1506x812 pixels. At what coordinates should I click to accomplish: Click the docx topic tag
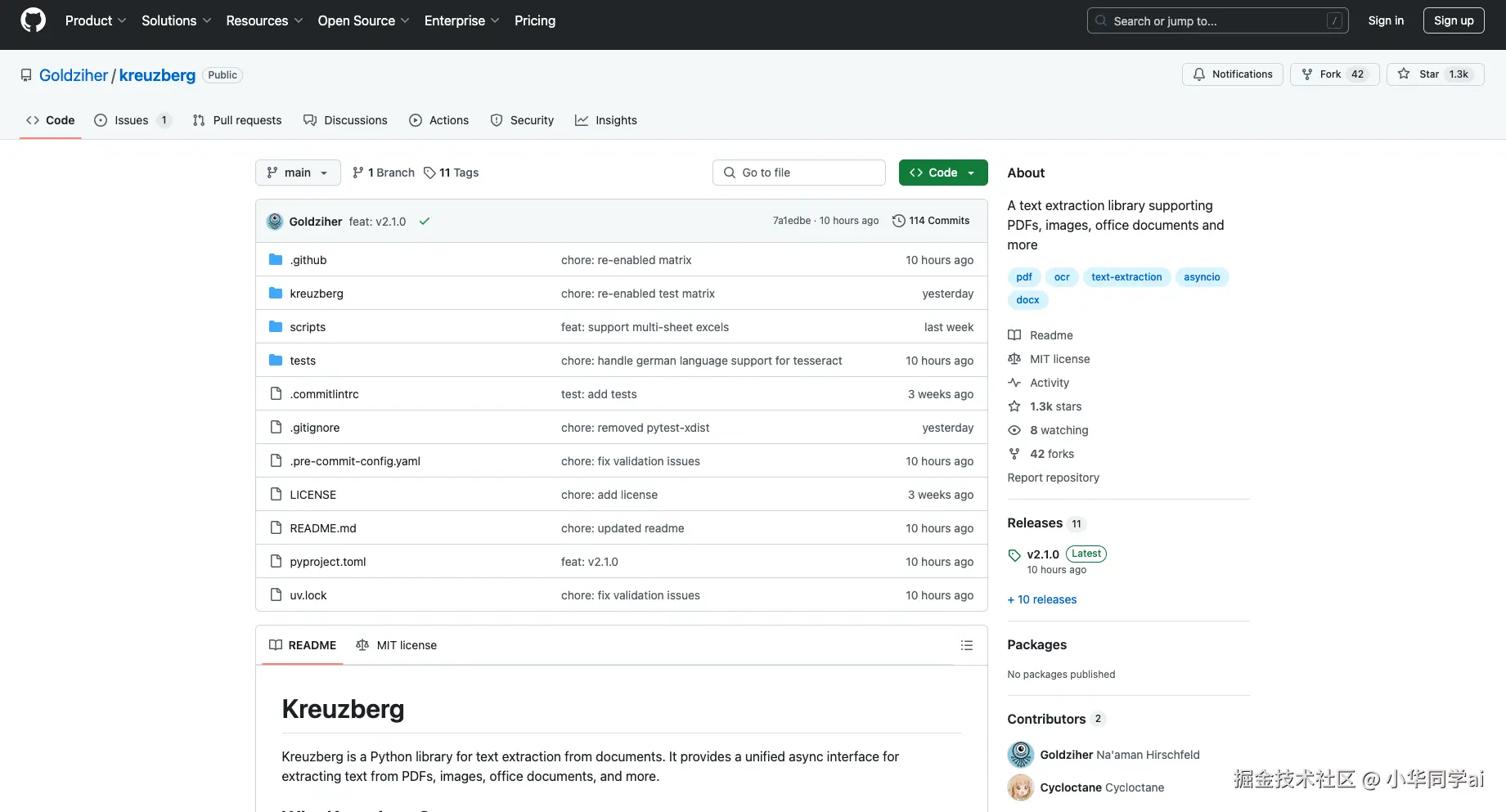(1027, 300)
